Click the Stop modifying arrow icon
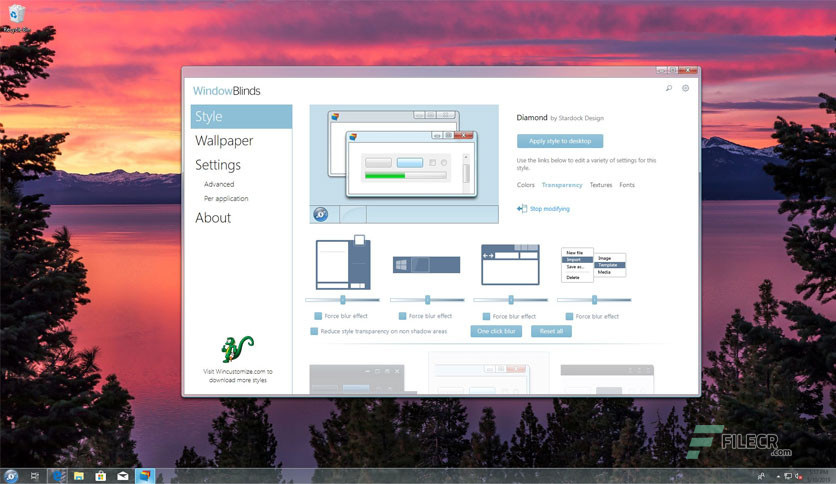This screenshot has height=484, width=836. (522, 208)
